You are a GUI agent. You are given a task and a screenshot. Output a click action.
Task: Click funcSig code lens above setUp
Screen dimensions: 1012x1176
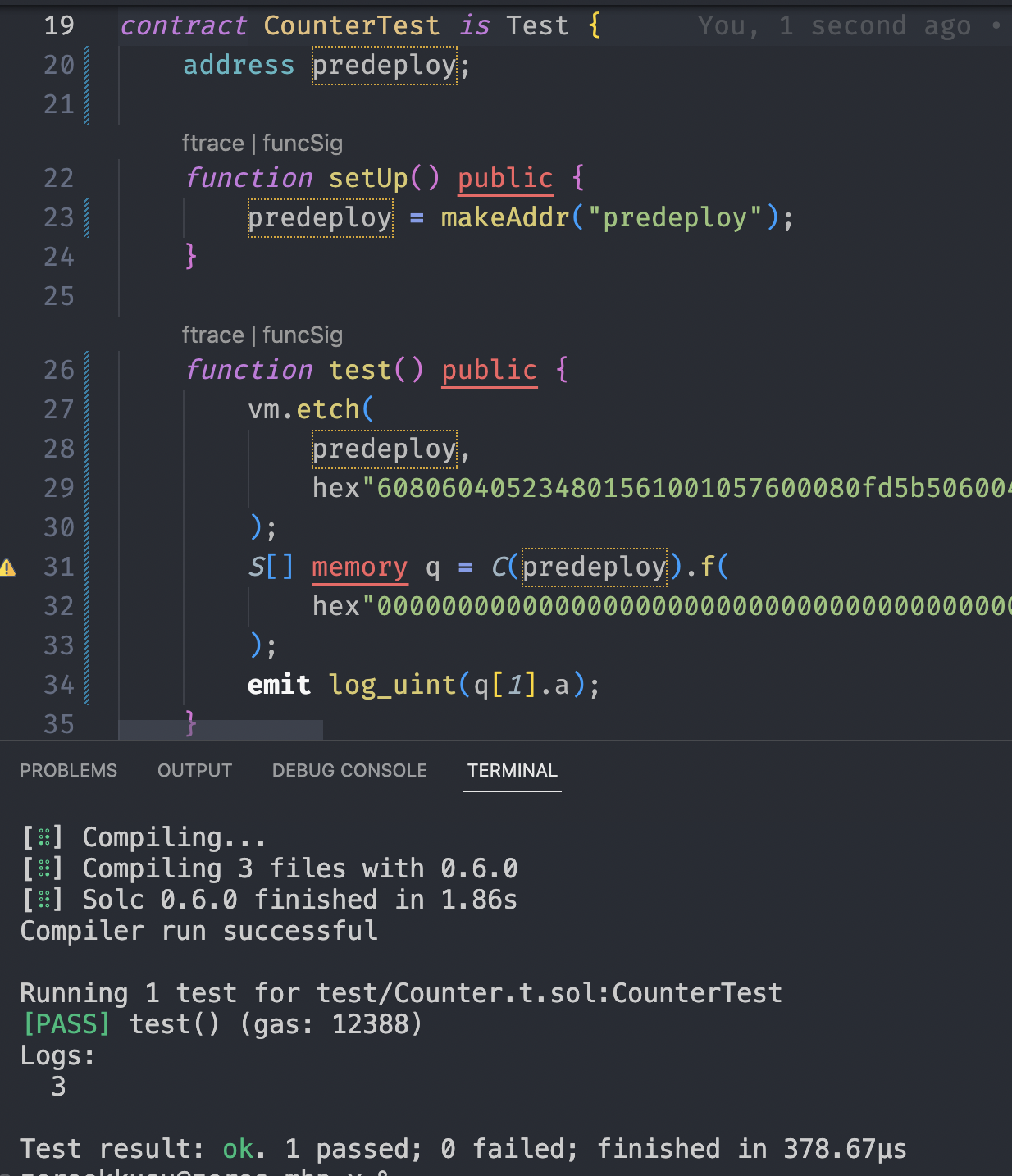(303, 143)
